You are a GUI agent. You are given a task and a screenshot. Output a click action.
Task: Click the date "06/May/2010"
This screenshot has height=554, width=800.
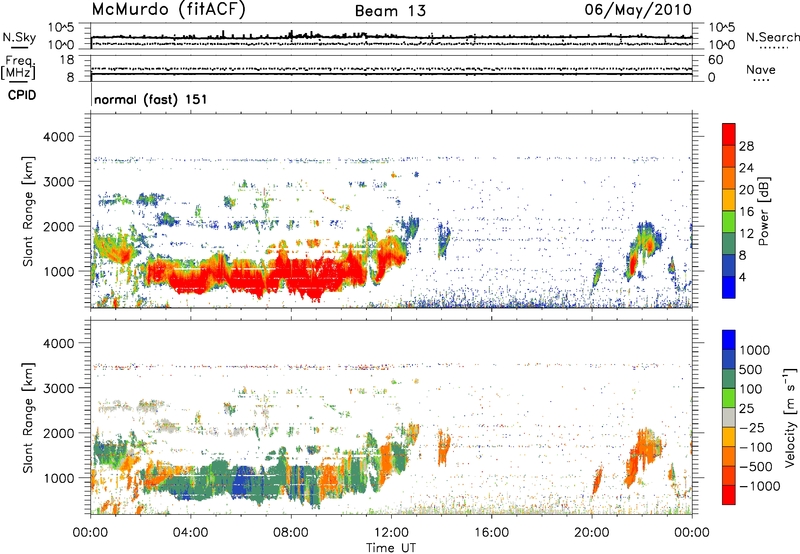[x=638, y=10]
